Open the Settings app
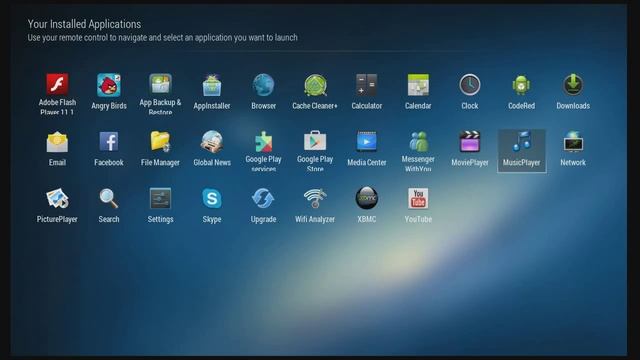 point(160,206)
